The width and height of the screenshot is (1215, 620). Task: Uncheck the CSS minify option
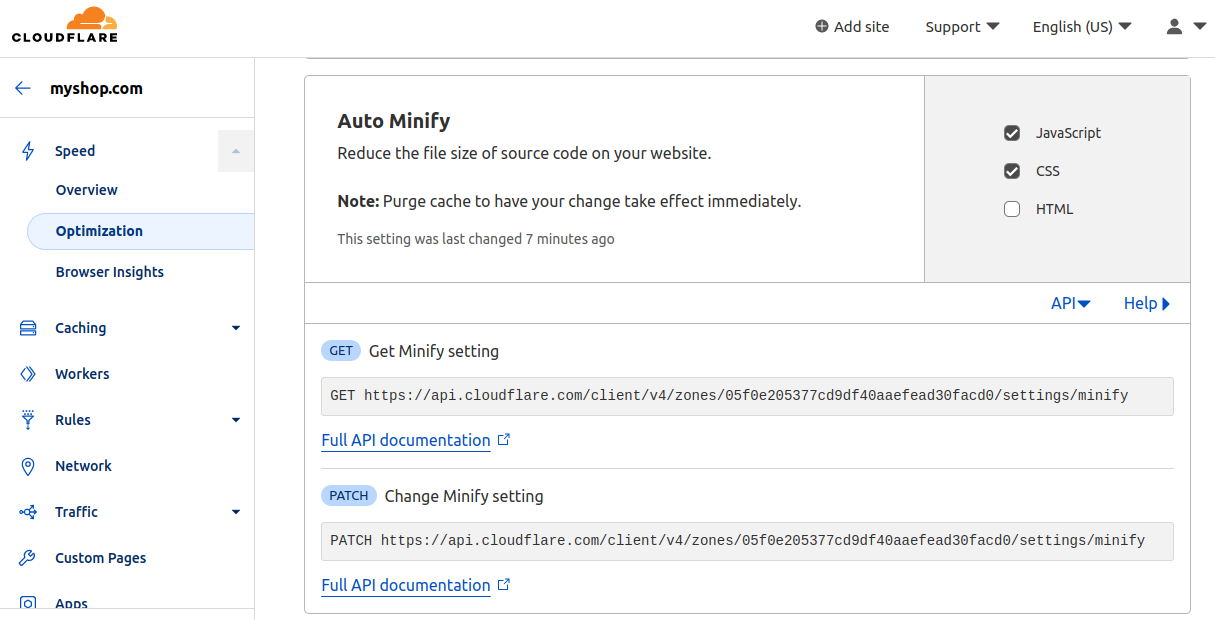[1012, 170]
